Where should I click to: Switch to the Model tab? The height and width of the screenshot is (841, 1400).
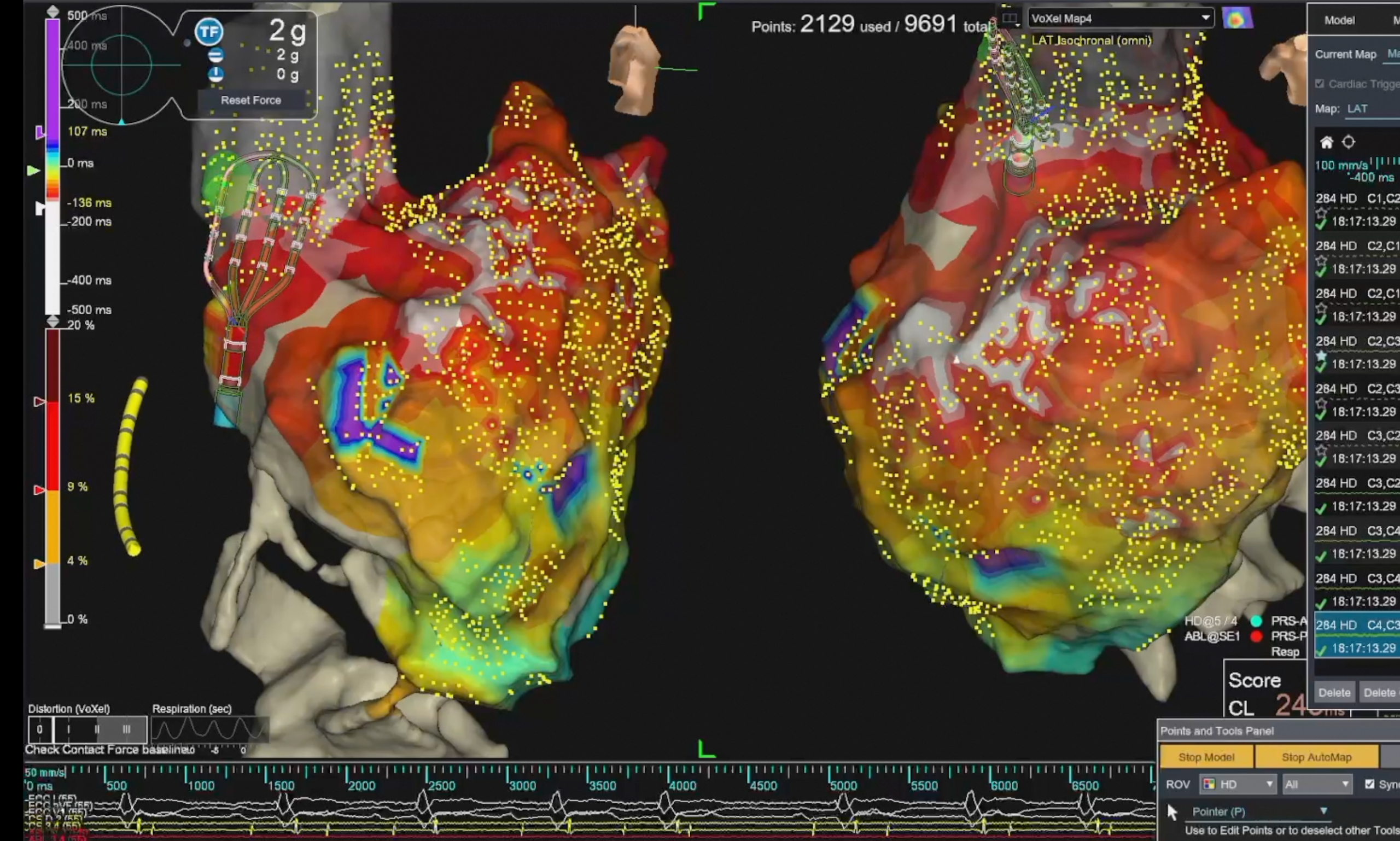[1339, 20]
